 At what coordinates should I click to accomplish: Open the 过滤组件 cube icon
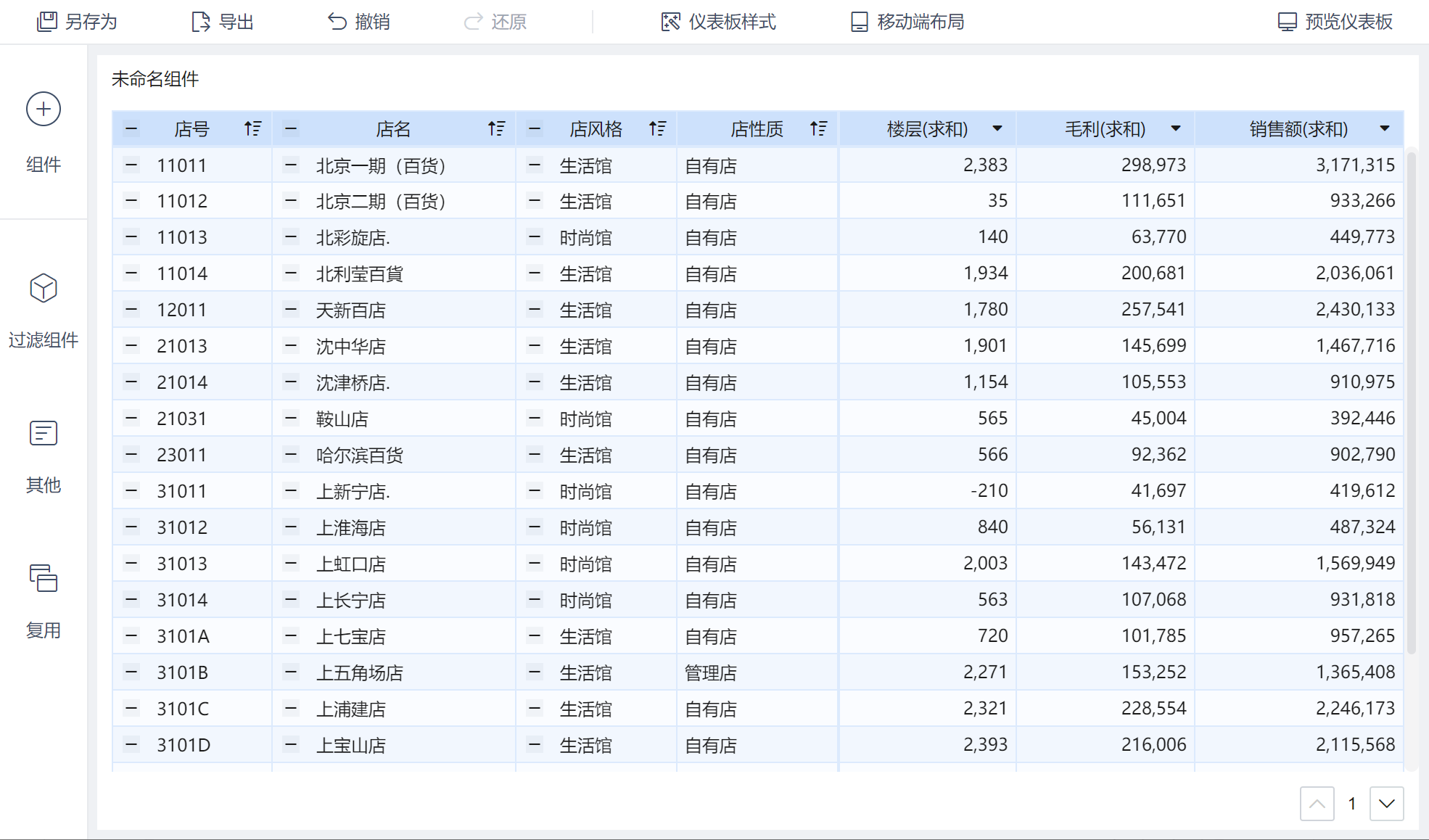click(x=44, y=288)
